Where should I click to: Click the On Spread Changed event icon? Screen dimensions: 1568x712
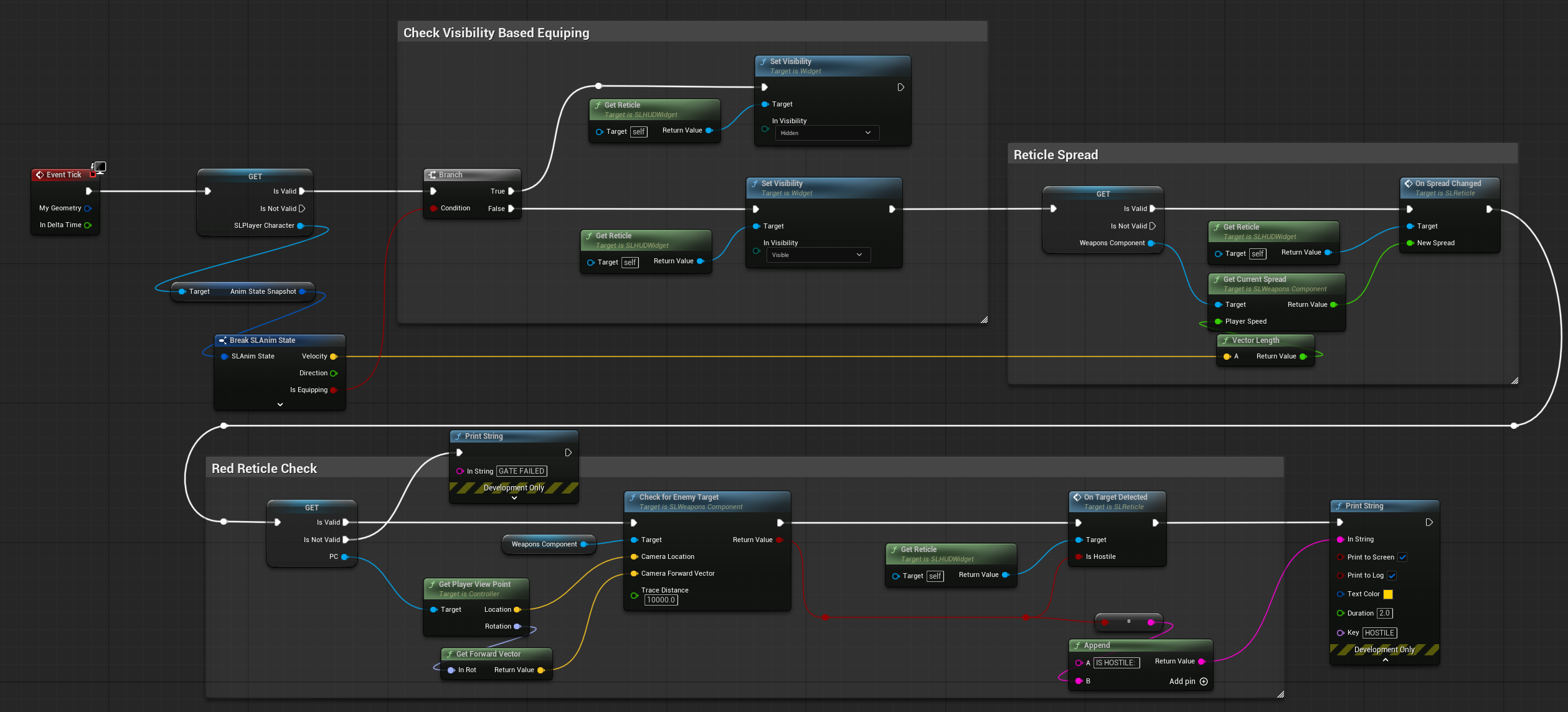(x=1409, y=184)
